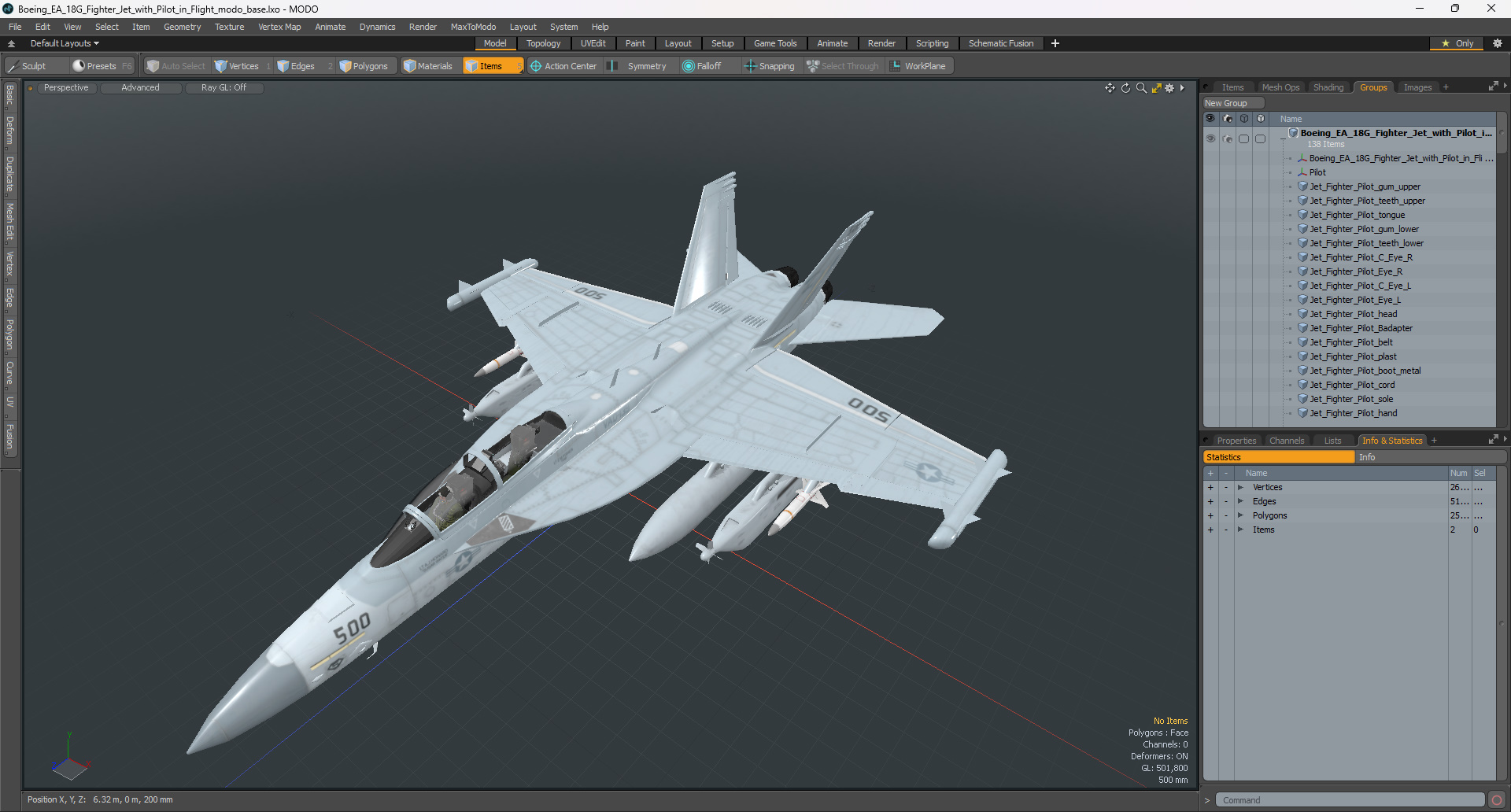
Task: Expand the Items statistics row
Action: 1240,530
